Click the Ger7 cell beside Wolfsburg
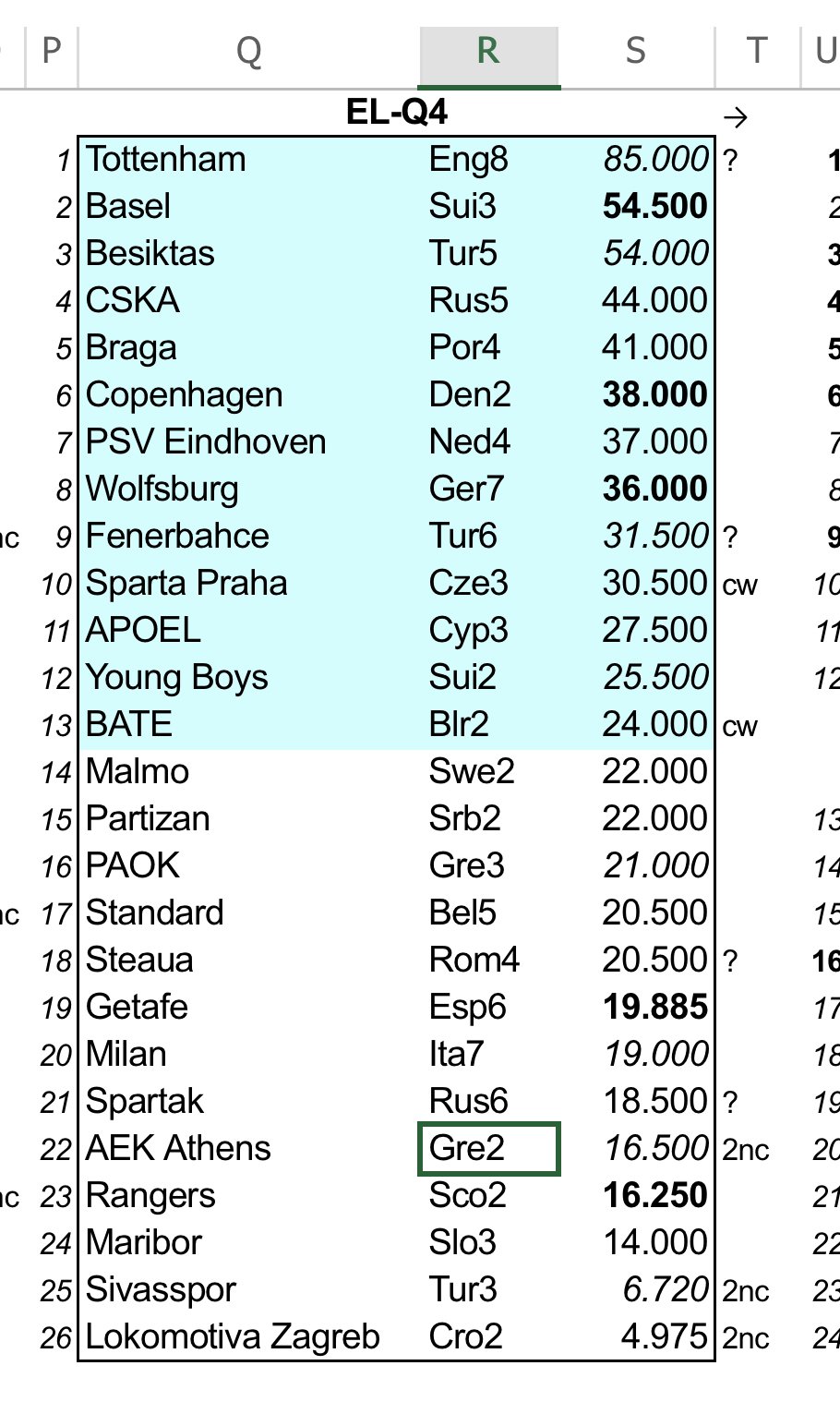This screenshot has width=840, height=1414. pos(489,489)
